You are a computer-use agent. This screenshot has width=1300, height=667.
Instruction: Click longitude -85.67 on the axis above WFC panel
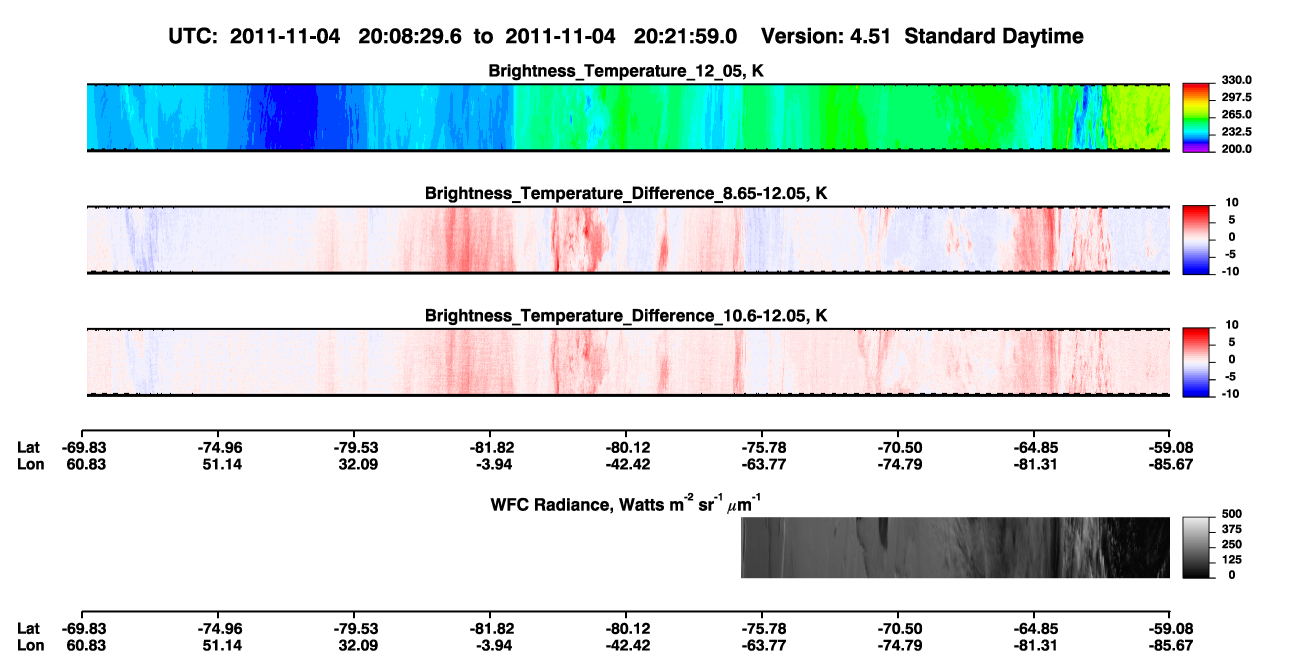[1169, 463]
